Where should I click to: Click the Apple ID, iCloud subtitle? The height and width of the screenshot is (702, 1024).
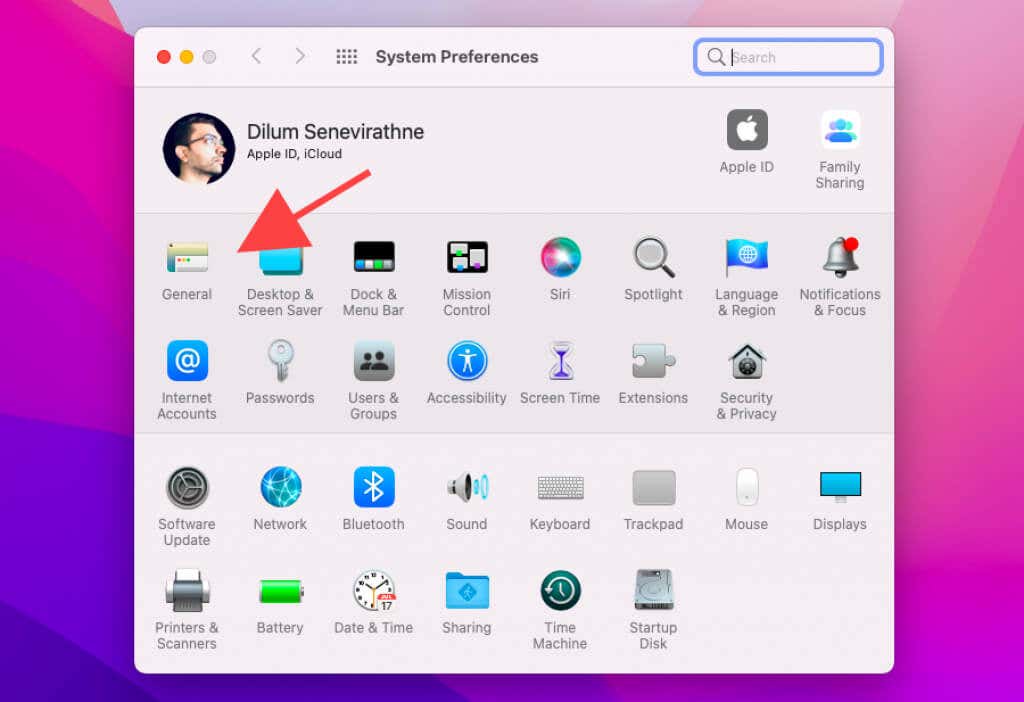point(295,153)
